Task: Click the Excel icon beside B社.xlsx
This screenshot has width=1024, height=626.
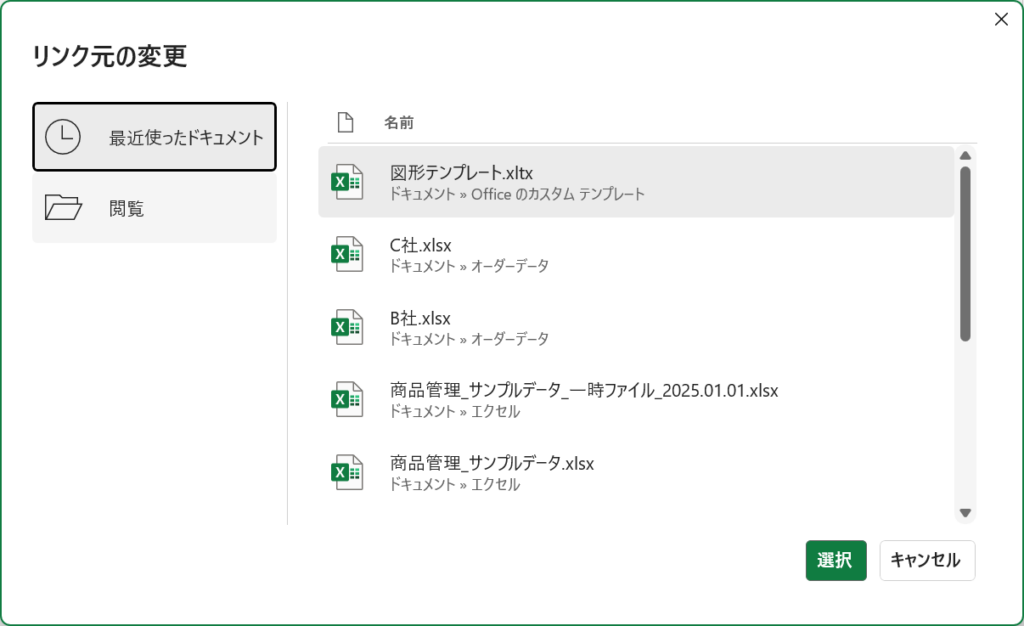Action: (347, 327)
